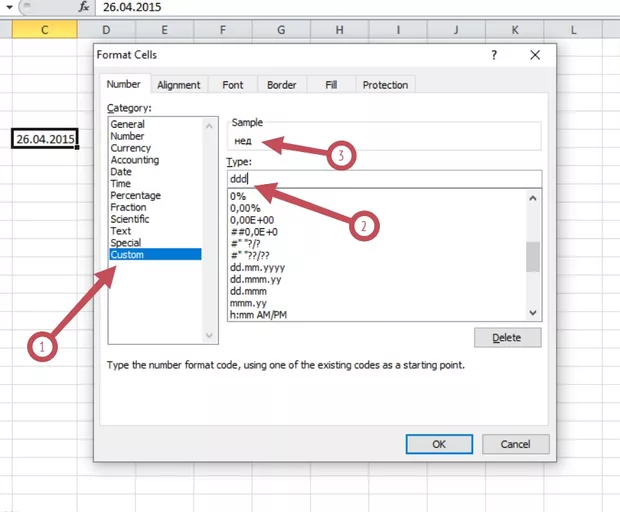This screenshot has width=620, height=512.
Task: Click the Category list scroll up arrow
Action: tap(209, 126)
